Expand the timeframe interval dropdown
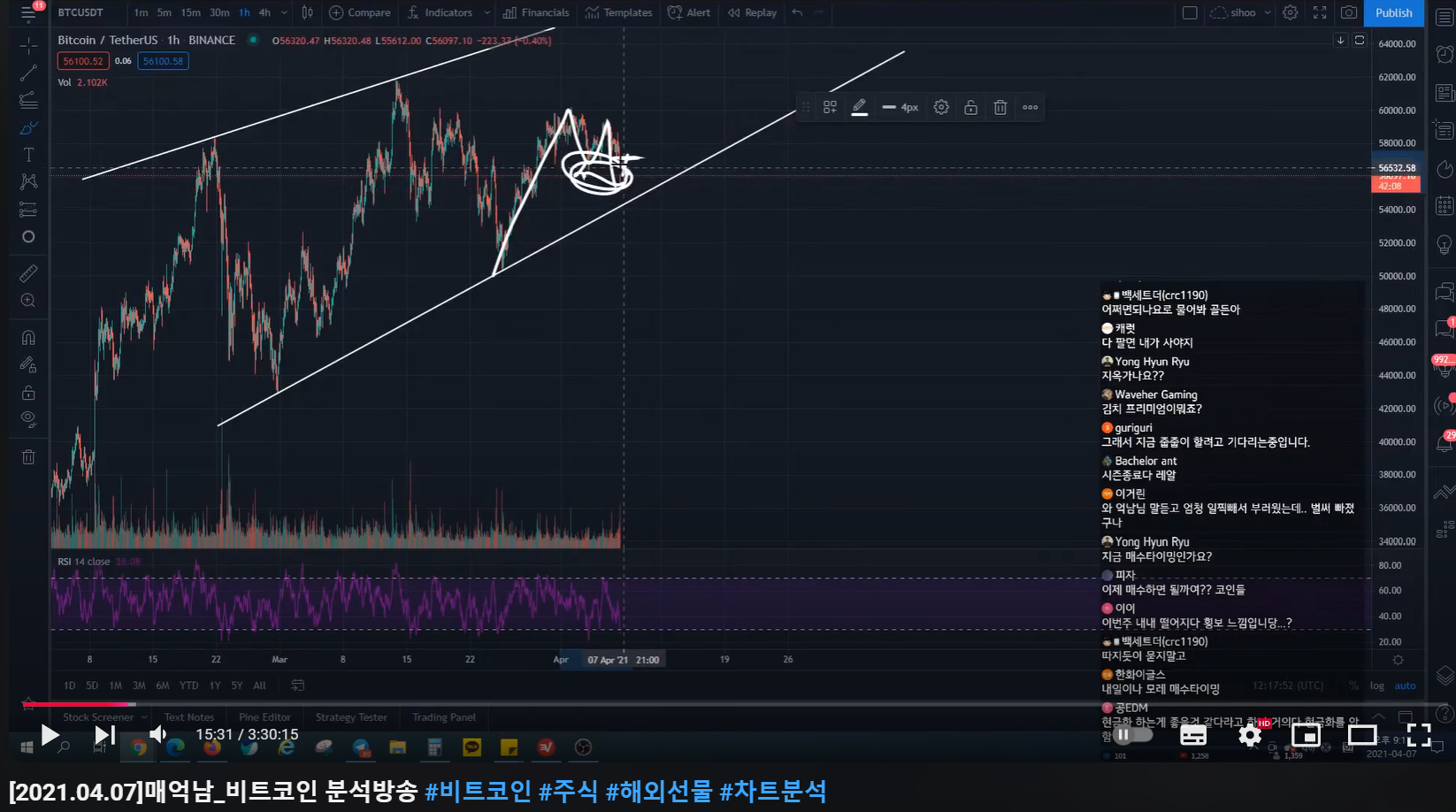This screenshot has height=812, width=1456. pos(284,12)
